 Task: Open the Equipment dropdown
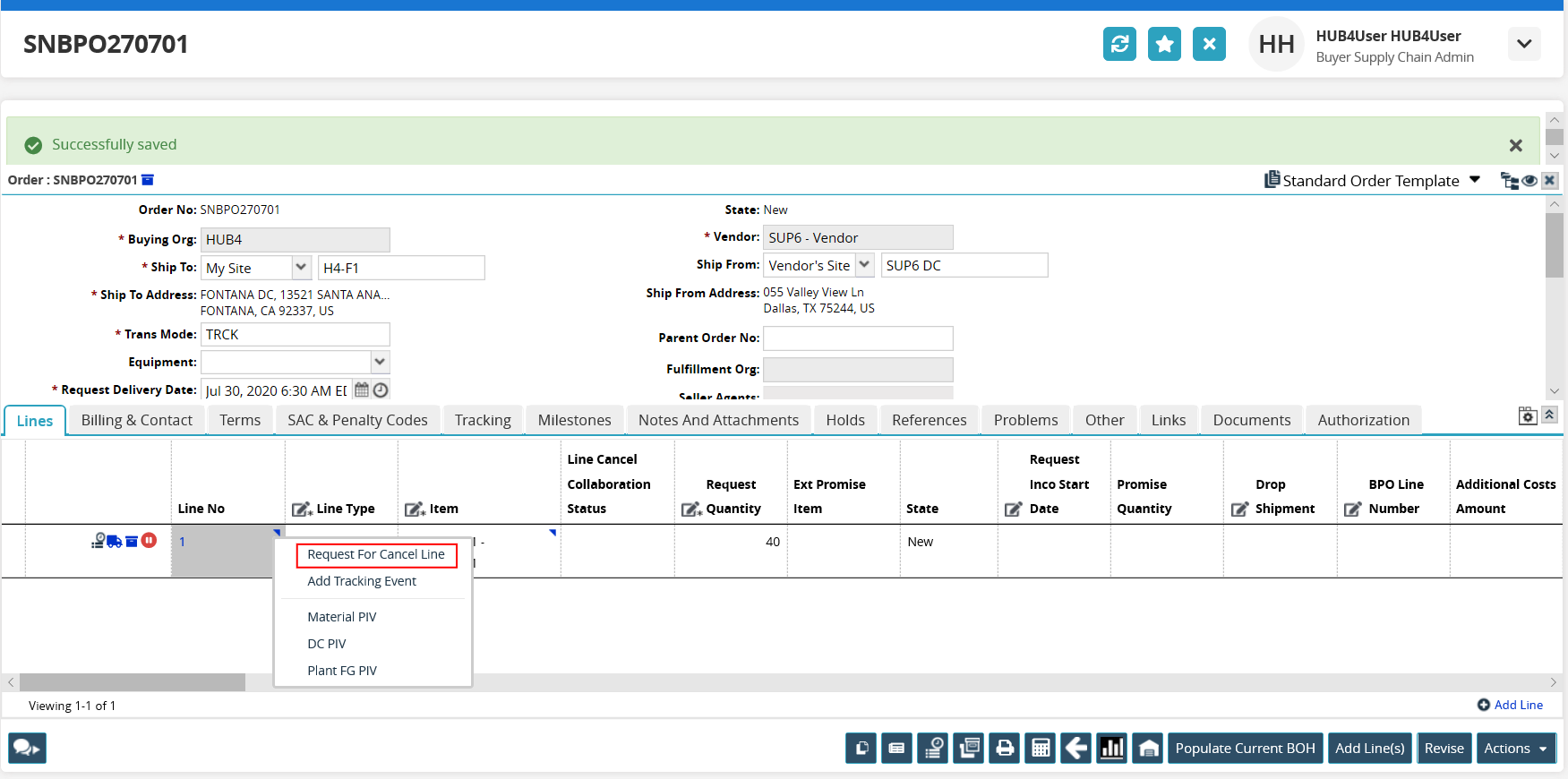point(380,362)
